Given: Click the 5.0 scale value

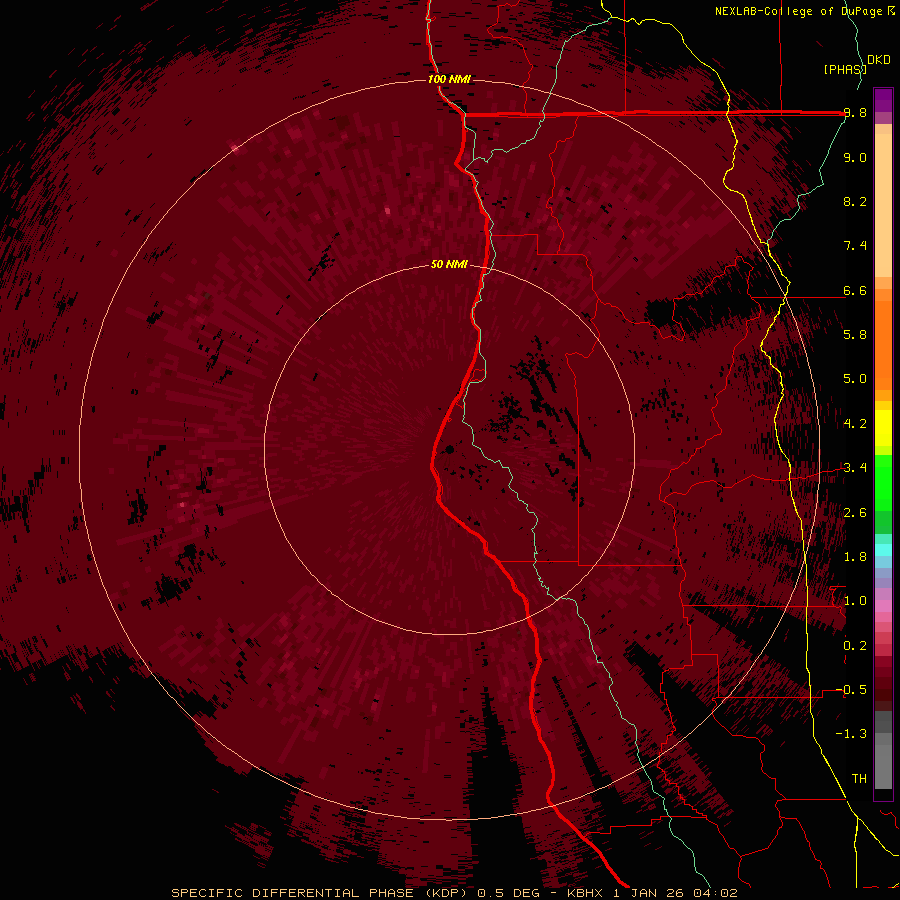Looking at the screenshot, I should (x=855, y=379).
